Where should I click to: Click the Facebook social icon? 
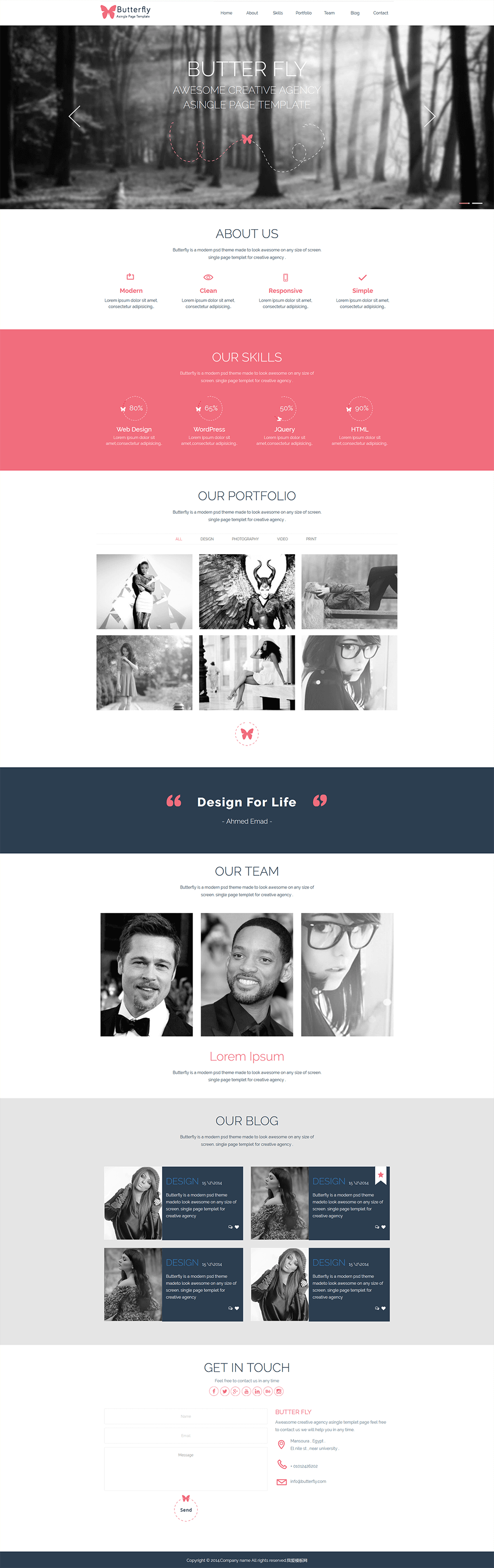click(213, 1392)
